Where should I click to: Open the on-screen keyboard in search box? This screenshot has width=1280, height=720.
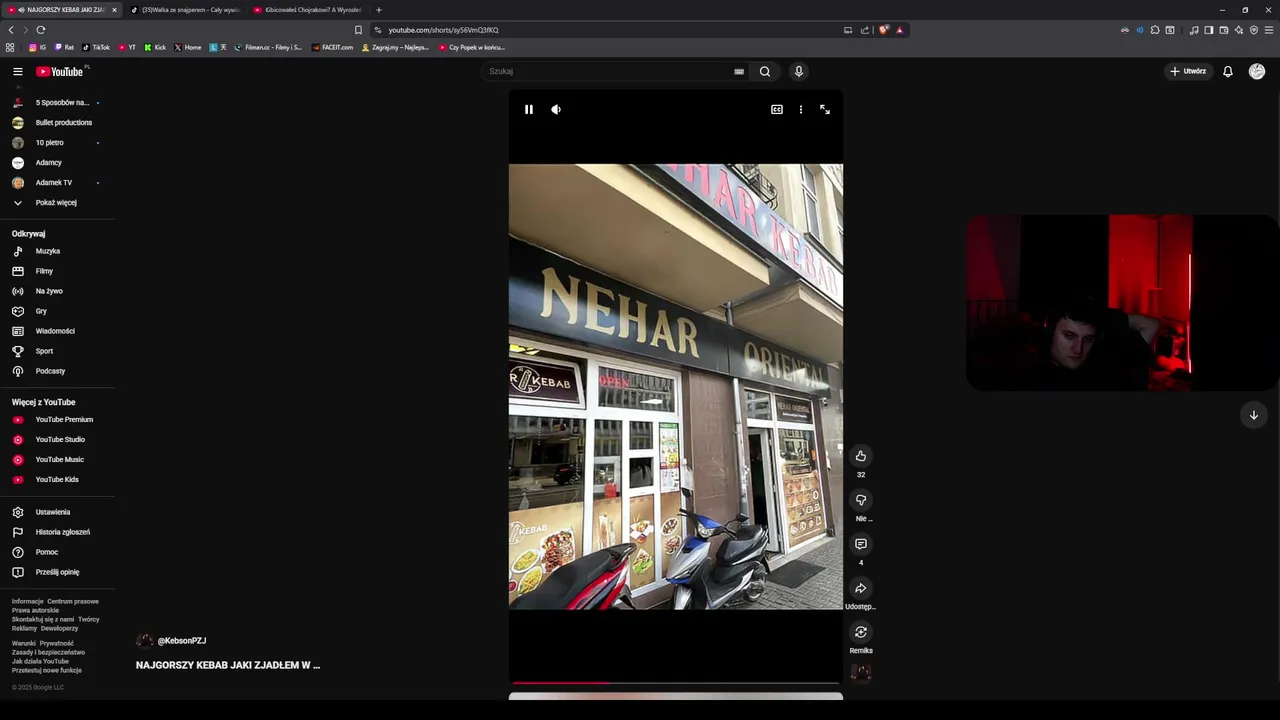739,71
